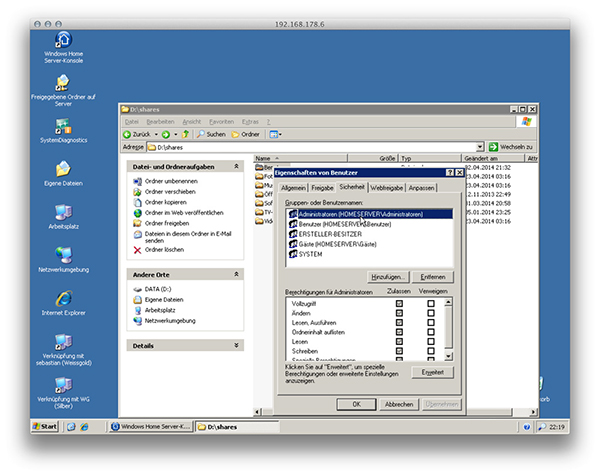This screenshot has width=600, height=476.
Task: Click Entfernen button
Action: (433, 277)
